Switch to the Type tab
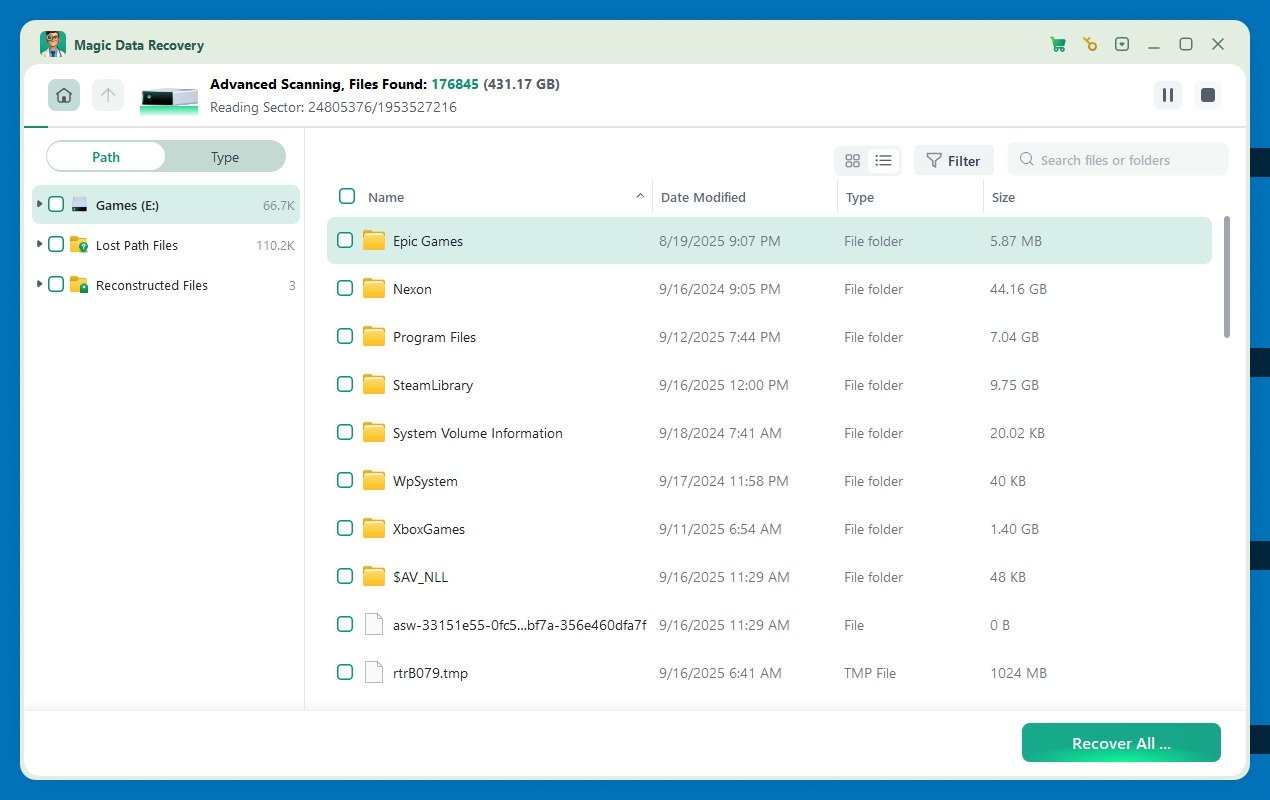Viewport: 1270px width, 800px height. (224, 157)
